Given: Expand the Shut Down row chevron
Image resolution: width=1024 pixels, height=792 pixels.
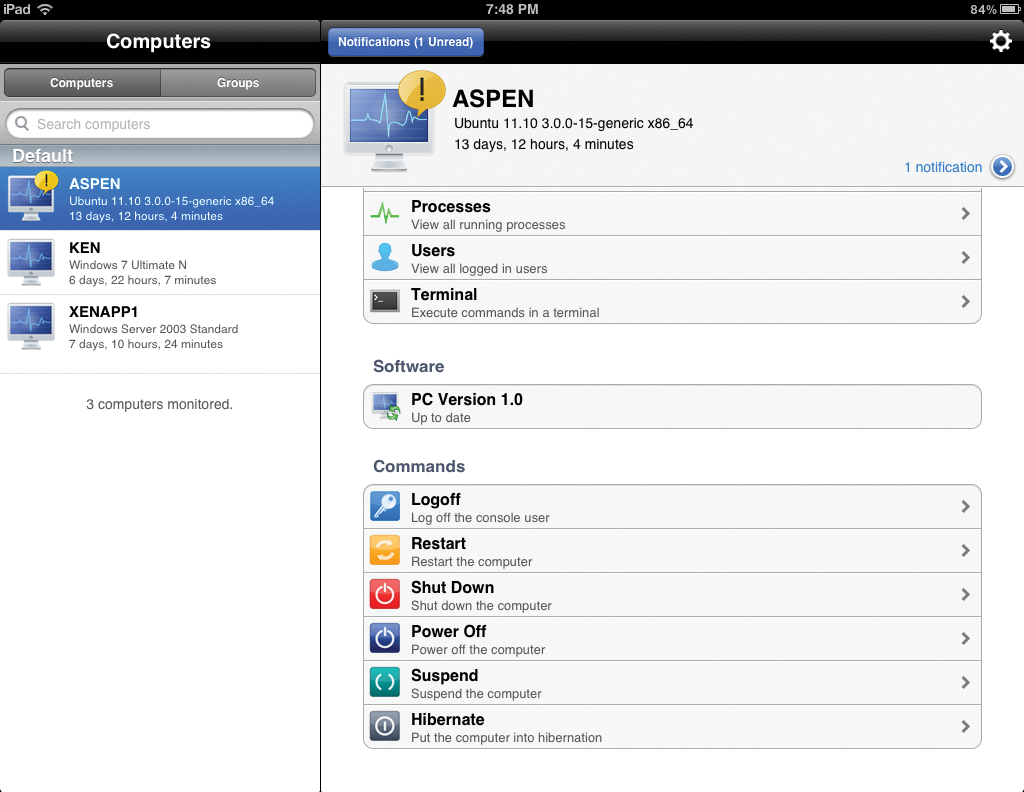Looking at the screenshot, I should click(x=966, y=594).
